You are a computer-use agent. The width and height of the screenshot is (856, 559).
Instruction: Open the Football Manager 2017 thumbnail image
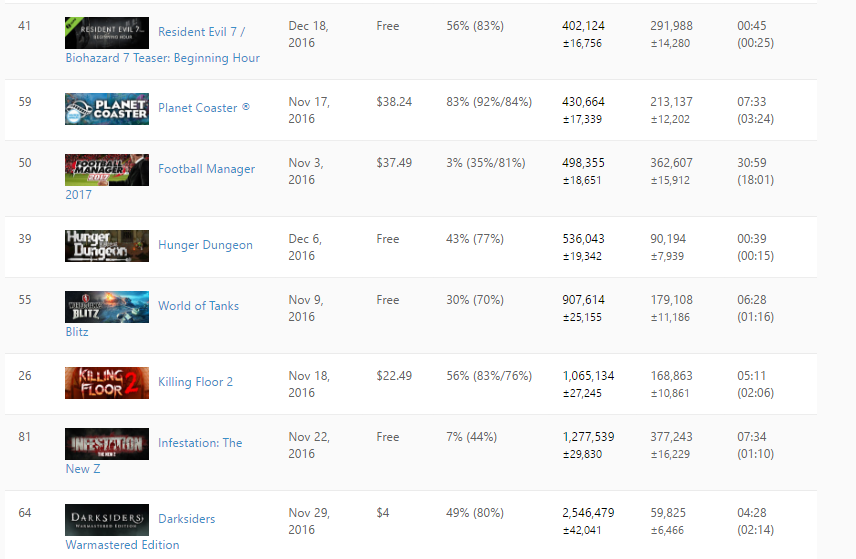click(x=107, y=170)
